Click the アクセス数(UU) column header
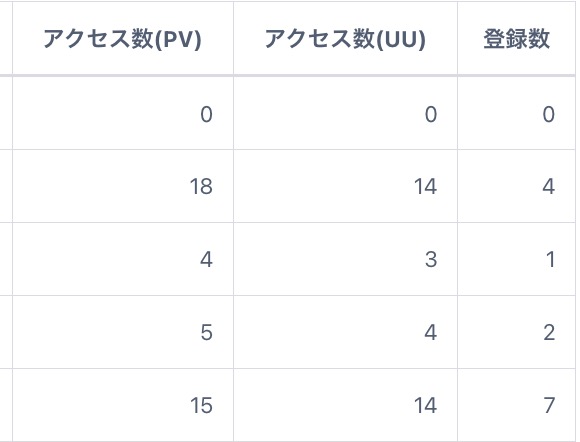Screen dimensions: 580x442 tap(345, 38)
